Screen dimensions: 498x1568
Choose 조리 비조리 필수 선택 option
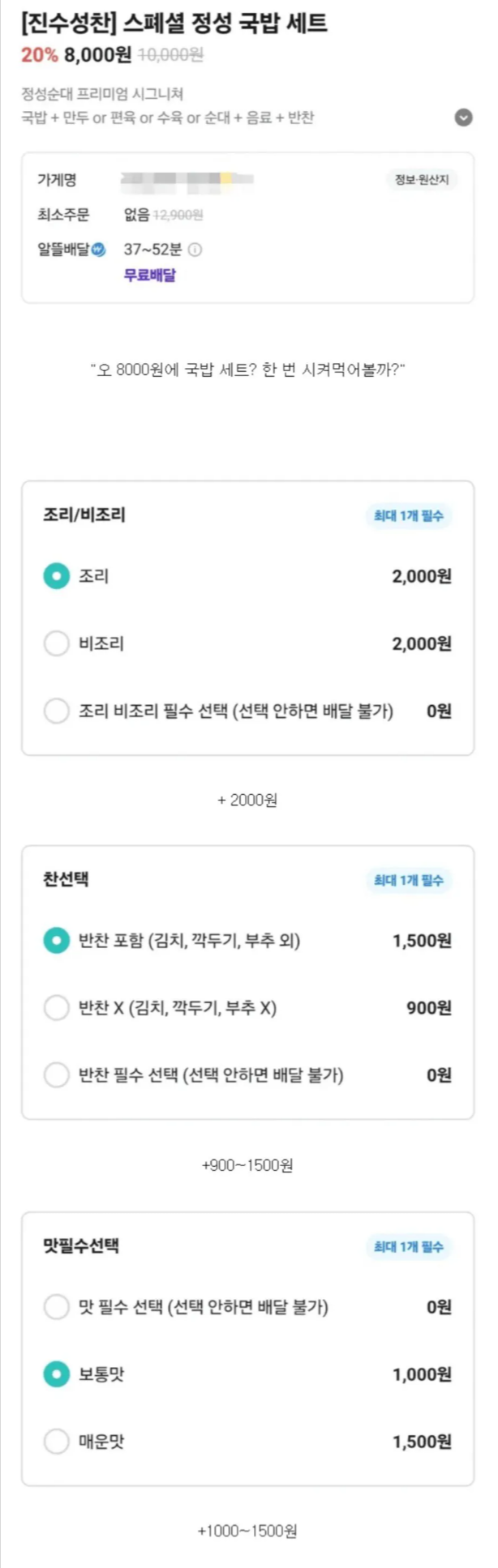pos(57,711)
